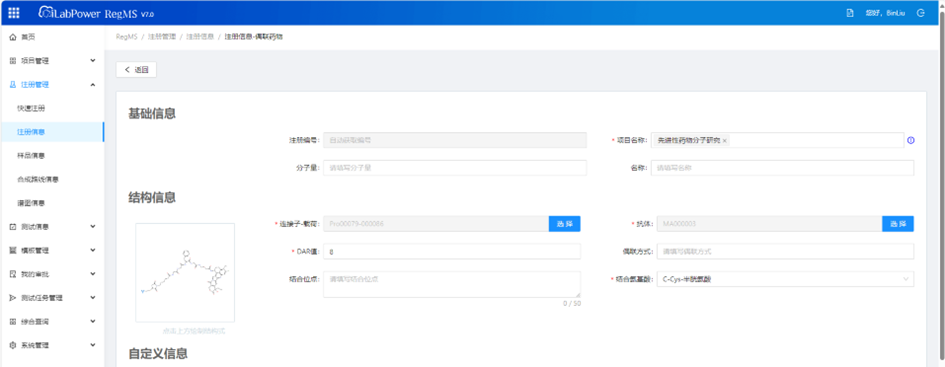Click the 自定义信息 section heading
The height and width of the screenshot is (367, 945).
158,354
